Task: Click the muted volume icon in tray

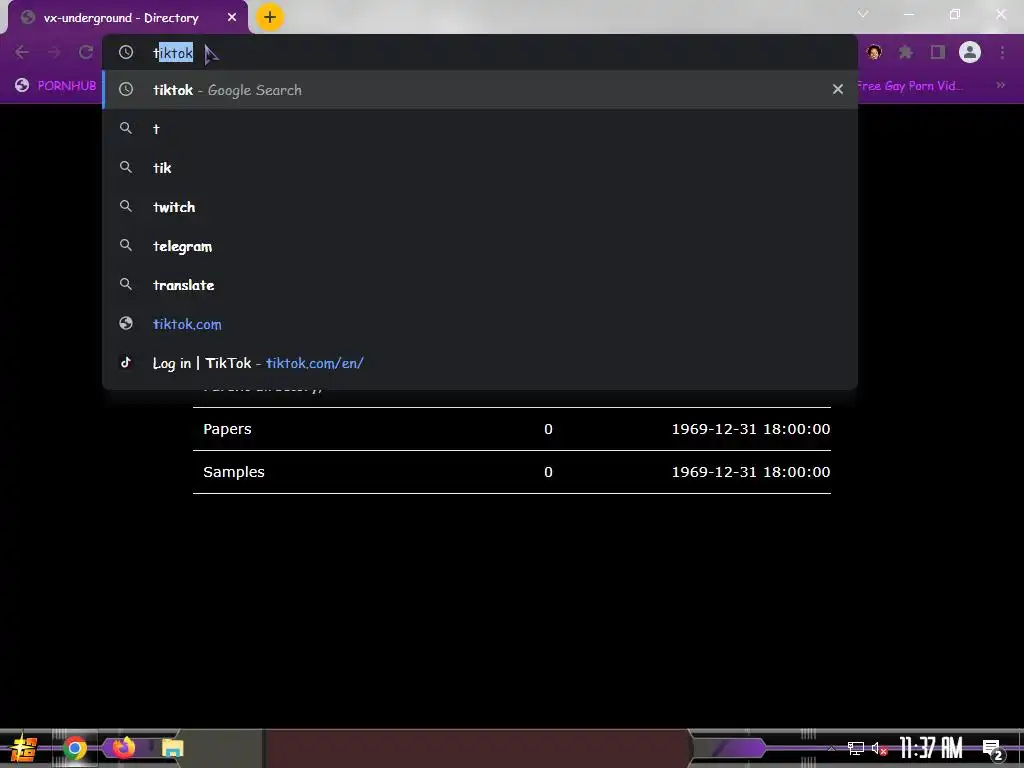Action: pyautogui.click(x=879, y=748)
